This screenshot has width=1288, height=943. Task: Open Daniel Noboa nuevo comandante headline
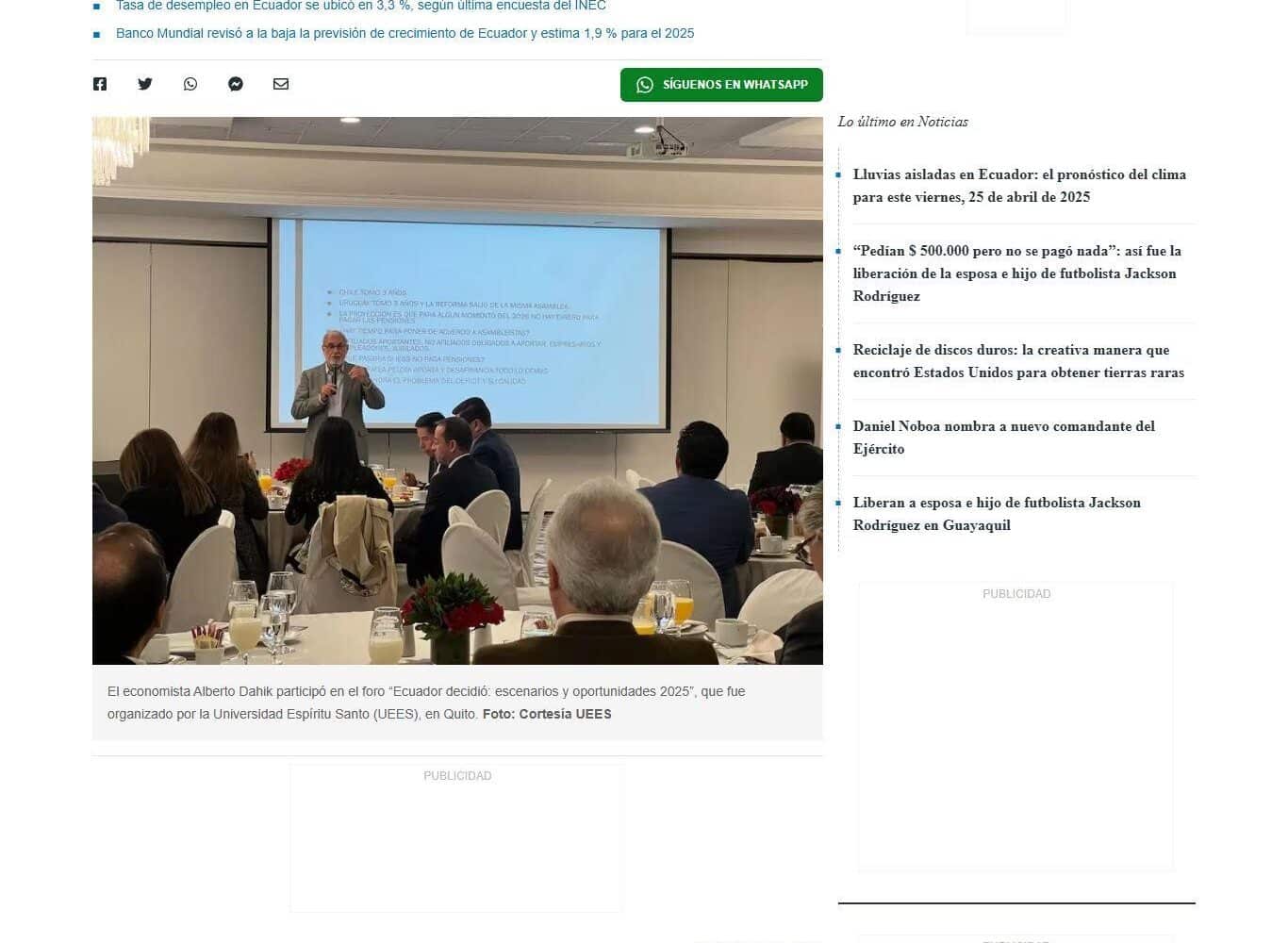(x=1004, y=438)
